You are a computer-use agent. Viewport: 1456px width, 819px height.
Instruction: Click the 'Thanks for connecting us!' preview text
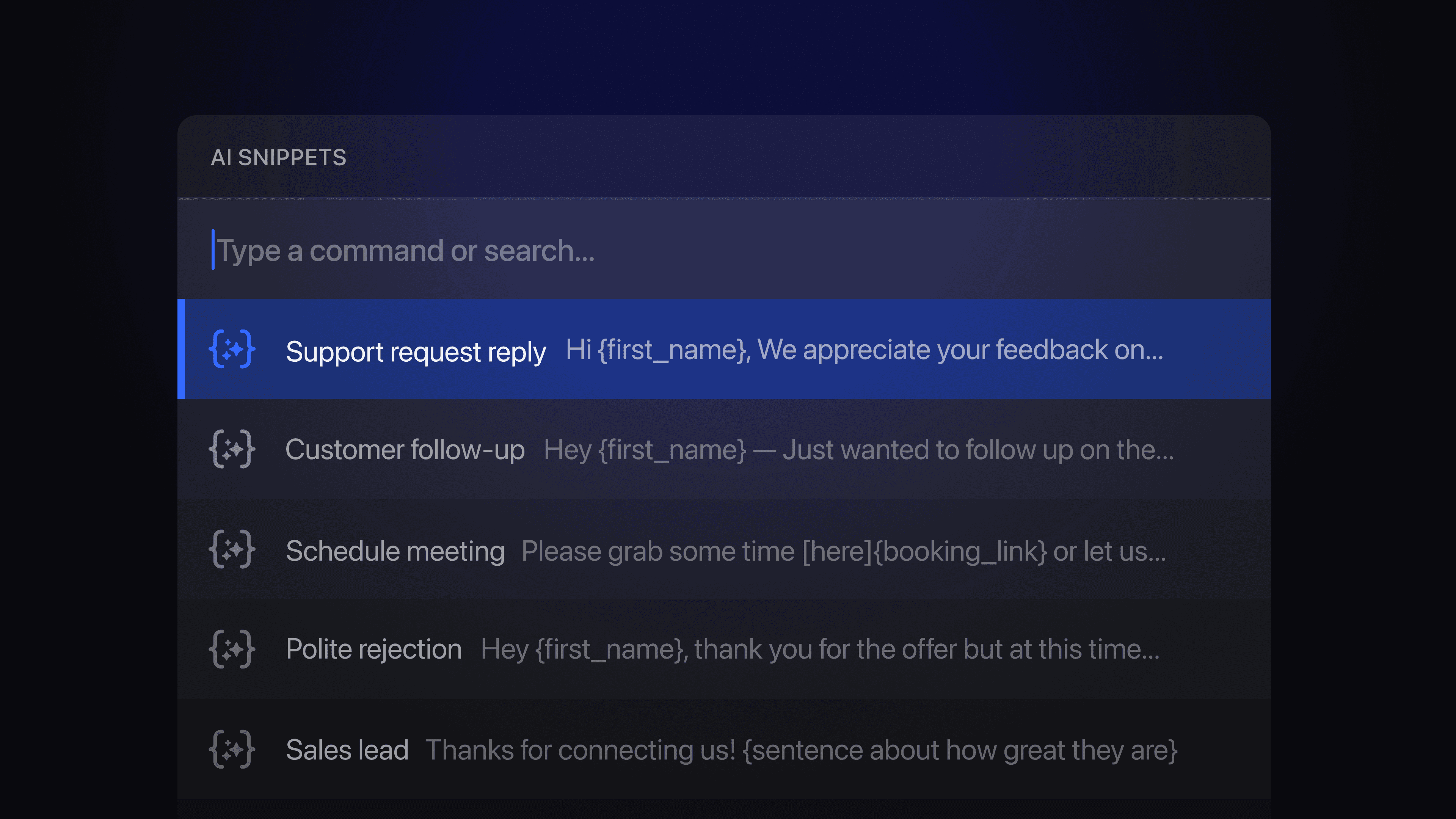coord(580,750)
